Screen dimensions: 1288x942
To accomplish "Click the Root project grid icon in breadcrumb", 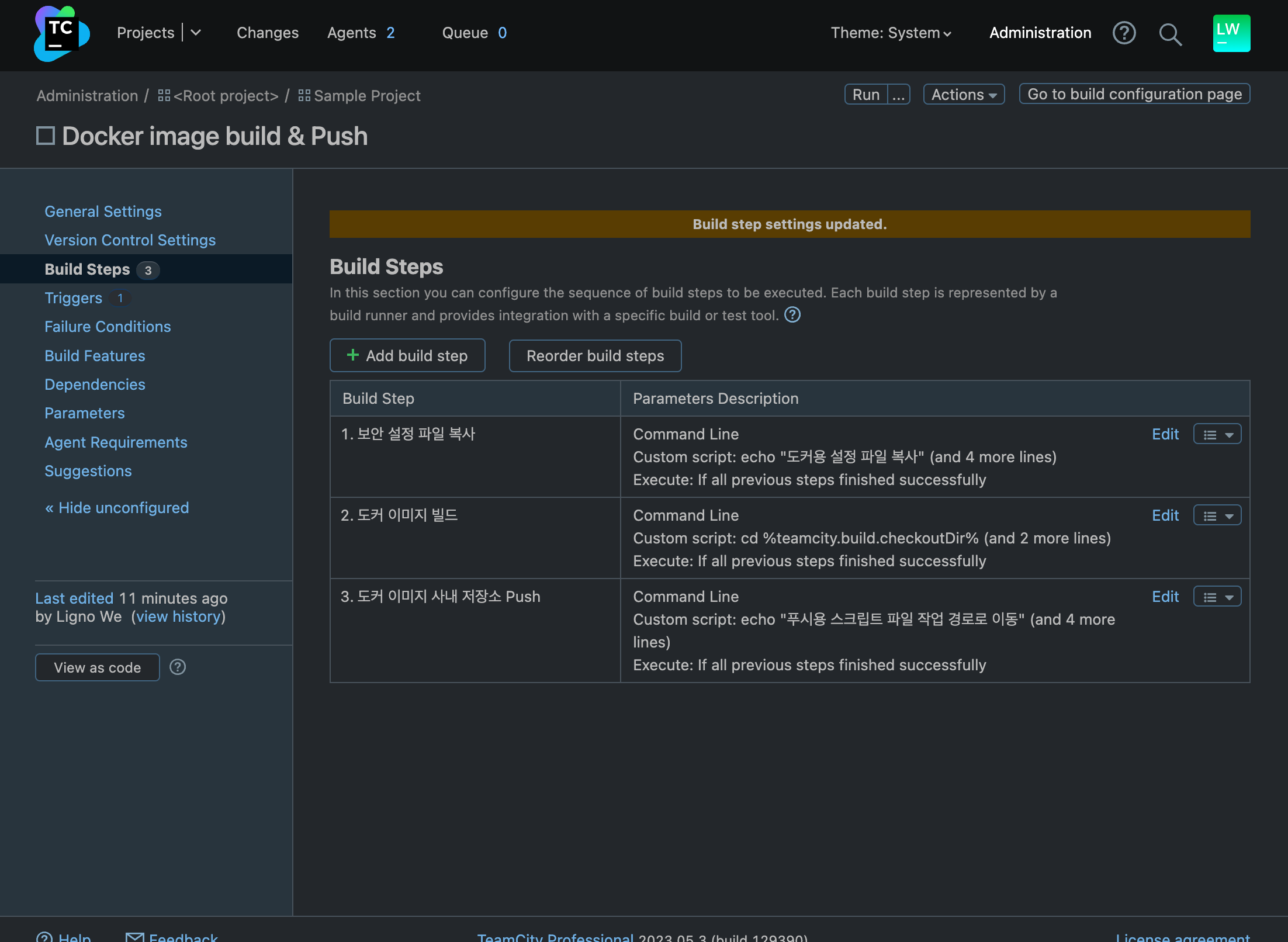I will 164,95.
